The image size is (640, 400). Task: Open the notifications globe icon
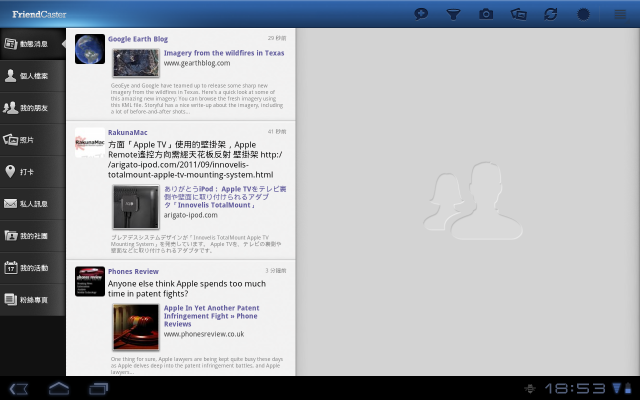[x=583, y=14]
